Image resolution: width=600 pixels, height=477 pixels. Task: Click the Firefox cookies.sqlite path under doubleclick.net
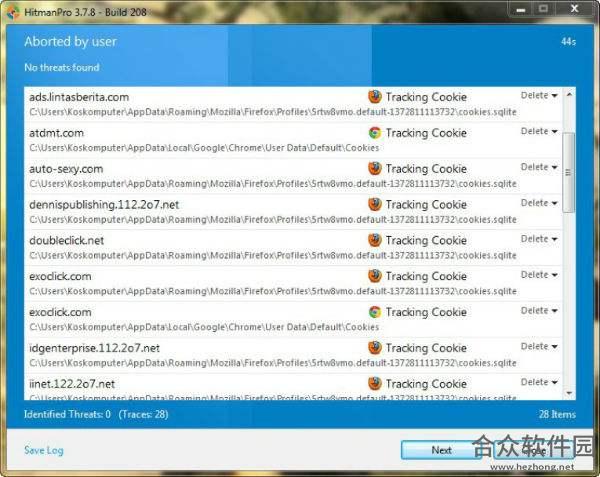click(273, 255)
